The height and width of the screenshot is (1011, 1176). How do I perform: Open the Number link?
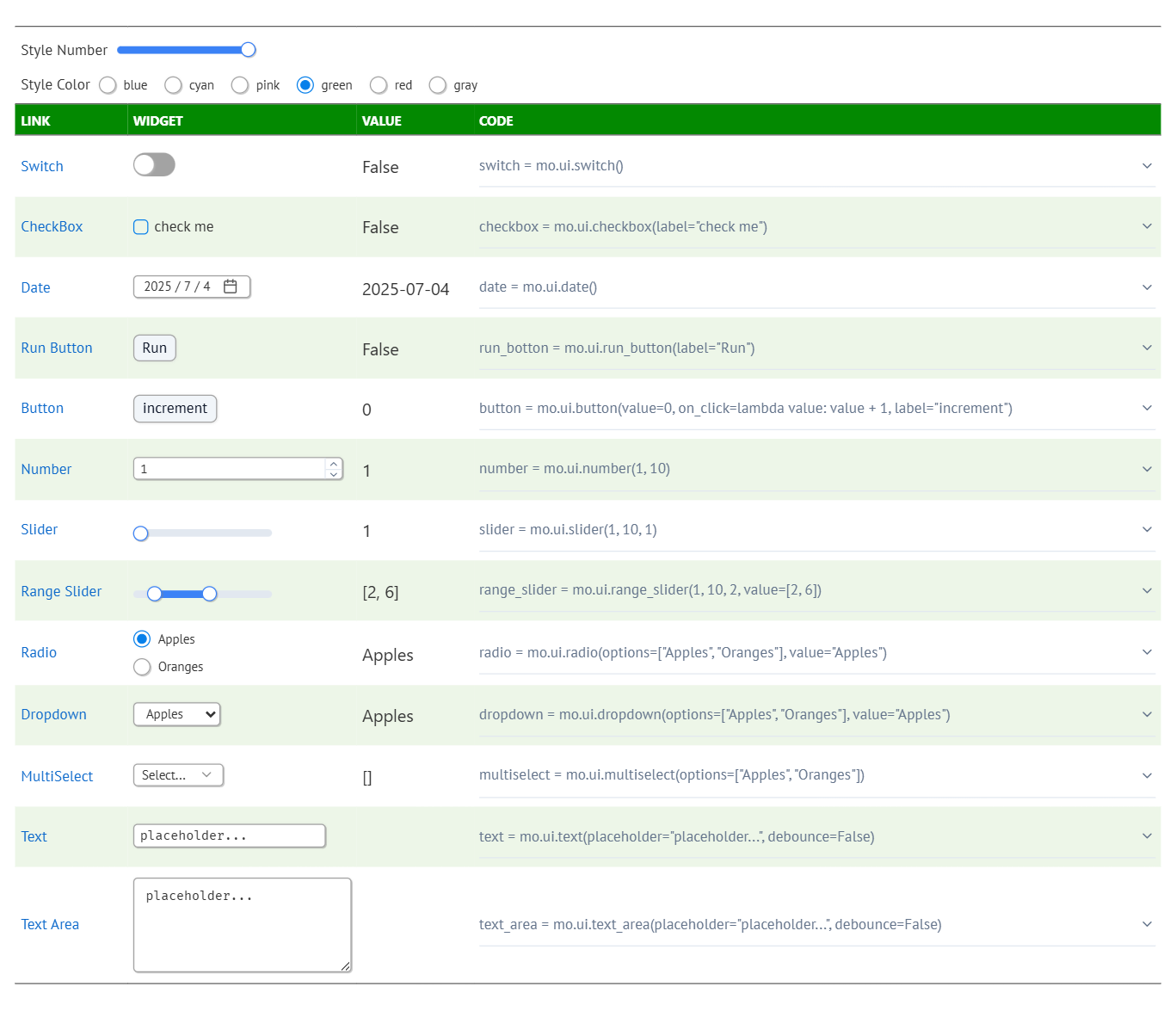tap(46, 469)
